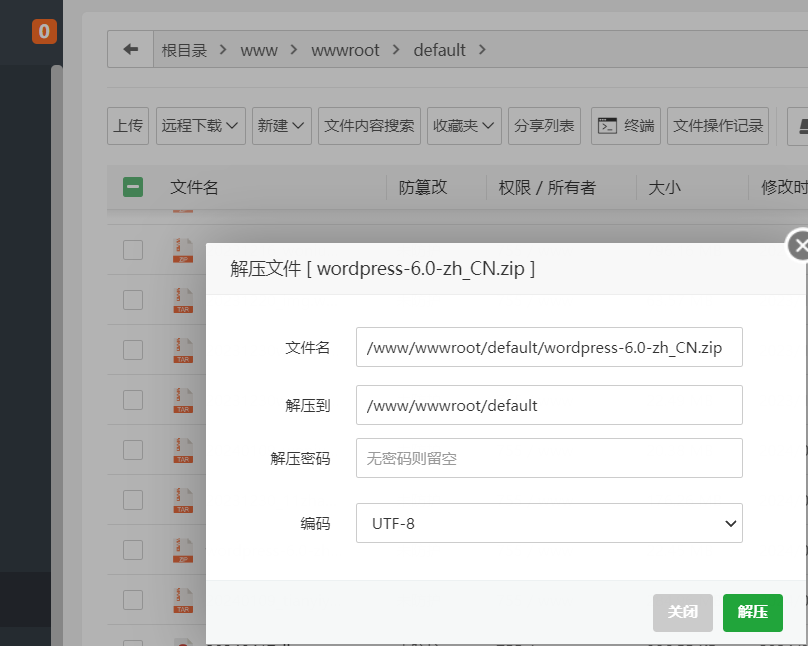Check the box beside the topmost ZIP file
This screenshot has height=646, width=808.
pyautogui.click(x=133, y=250)
